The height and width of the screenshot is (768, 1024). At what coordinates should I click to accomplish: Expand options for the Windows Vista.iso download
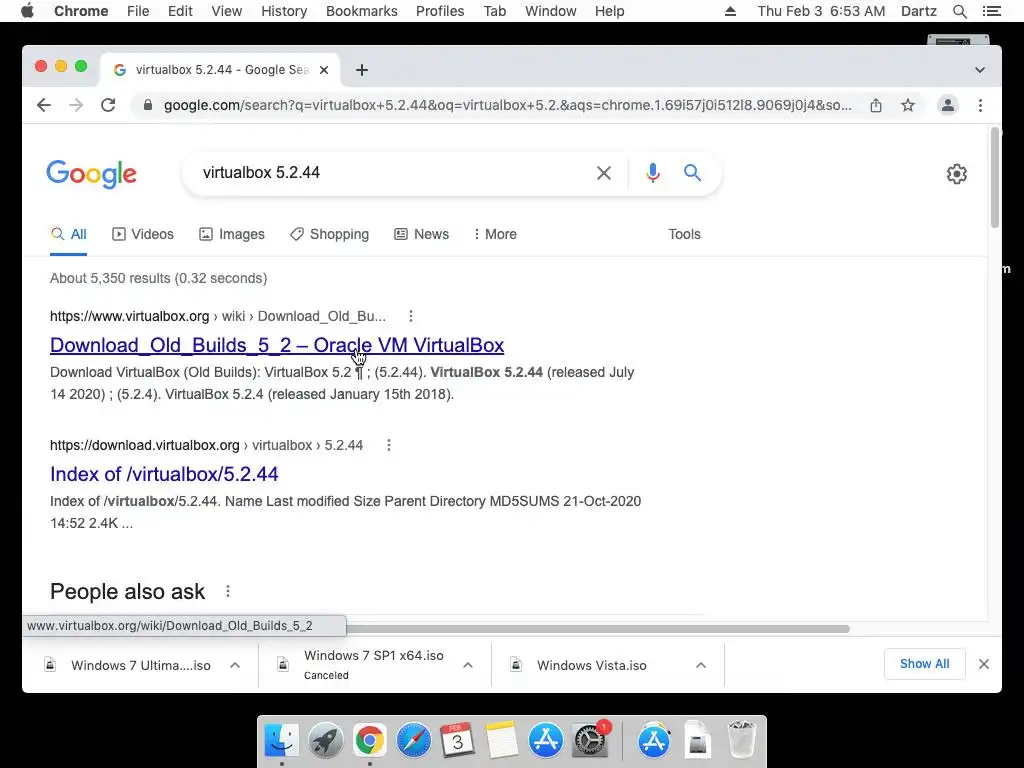tap(701, 665)
